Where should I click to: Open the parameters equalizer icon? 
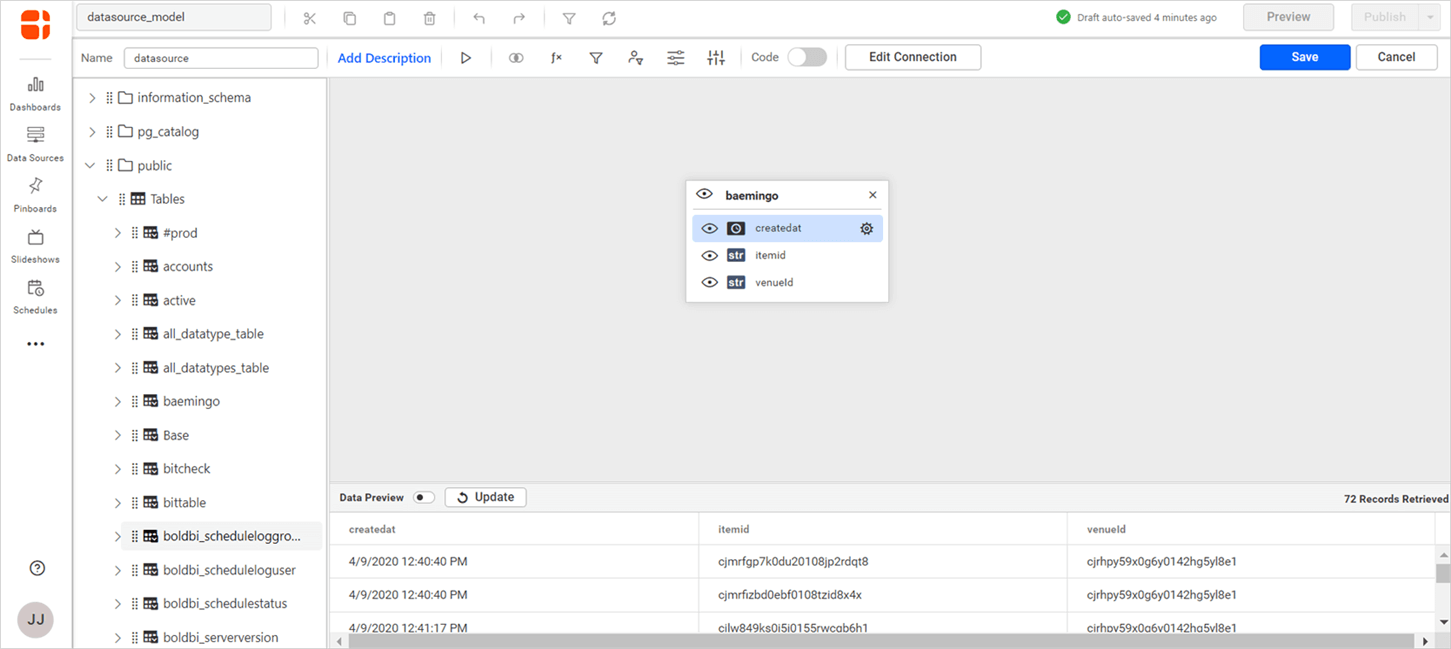(x=716, y=58)
